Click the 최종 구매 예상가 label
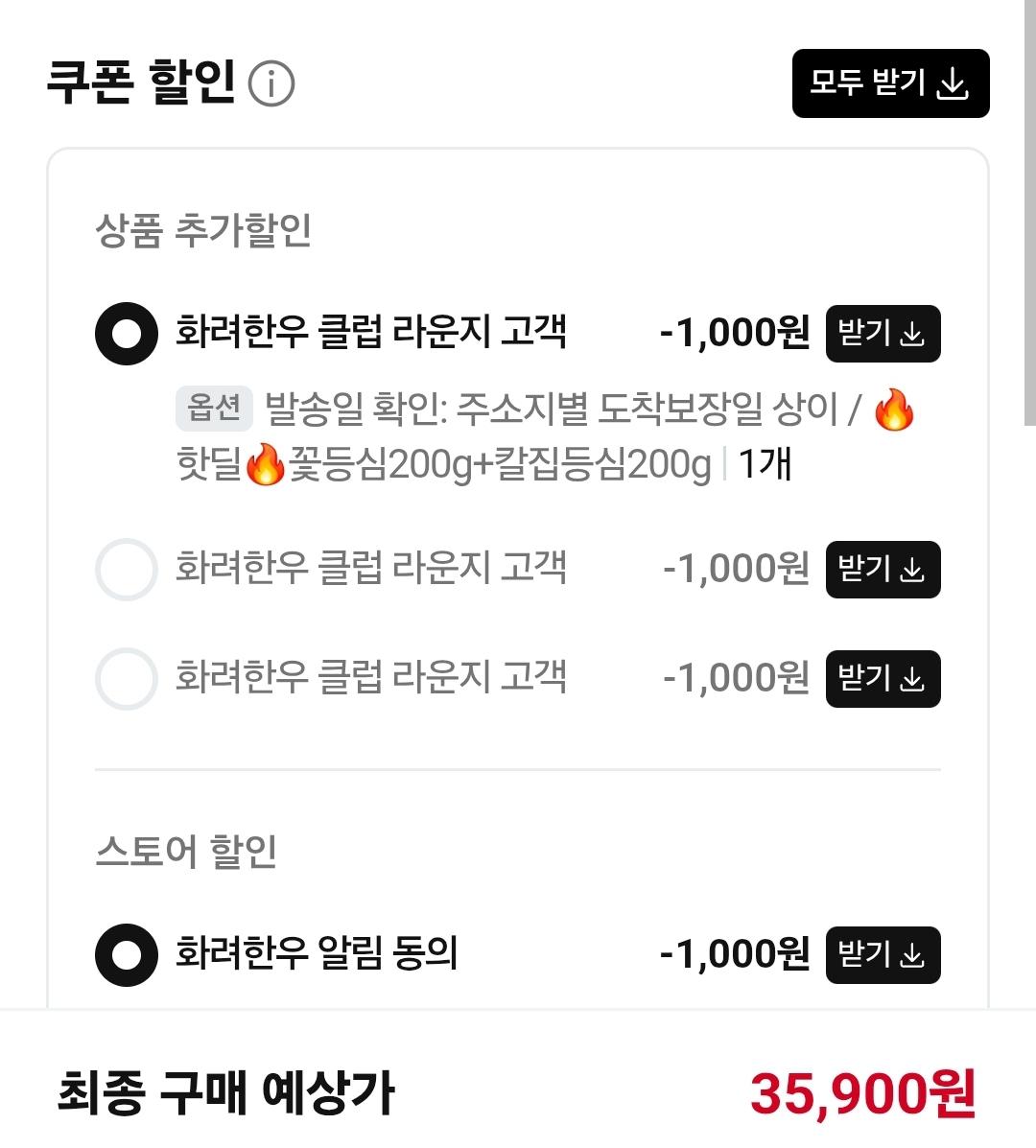 [226, 1093]
